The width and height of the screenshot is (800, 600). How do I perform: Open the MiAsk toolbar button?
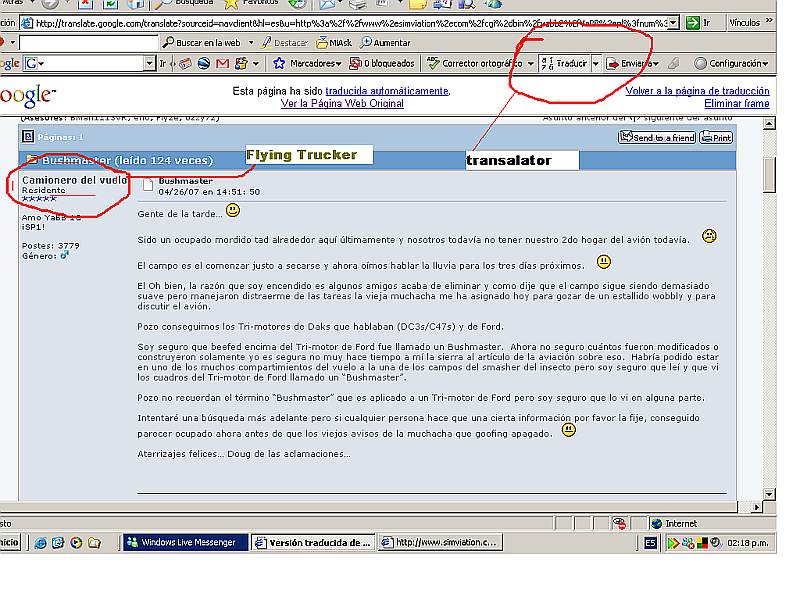(334, 43)
